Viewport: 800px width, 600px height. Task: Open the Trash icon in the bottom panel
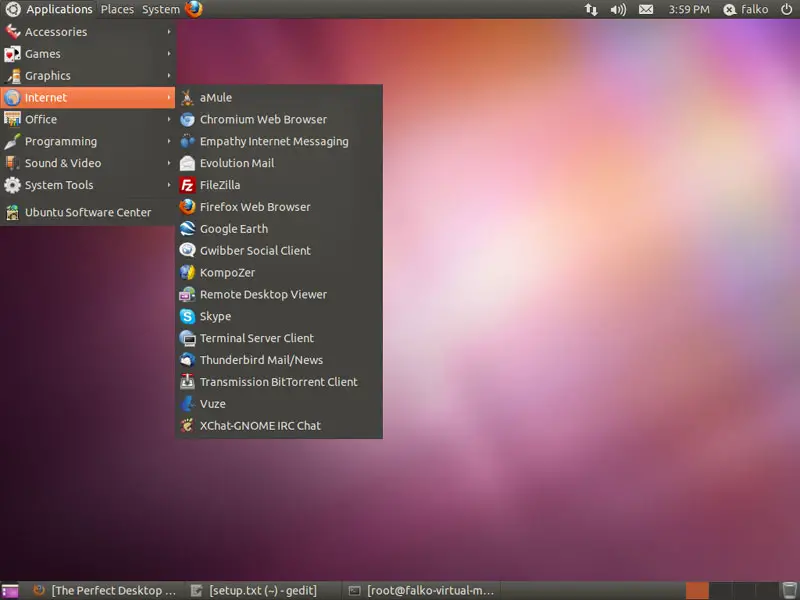click(789, 590)
